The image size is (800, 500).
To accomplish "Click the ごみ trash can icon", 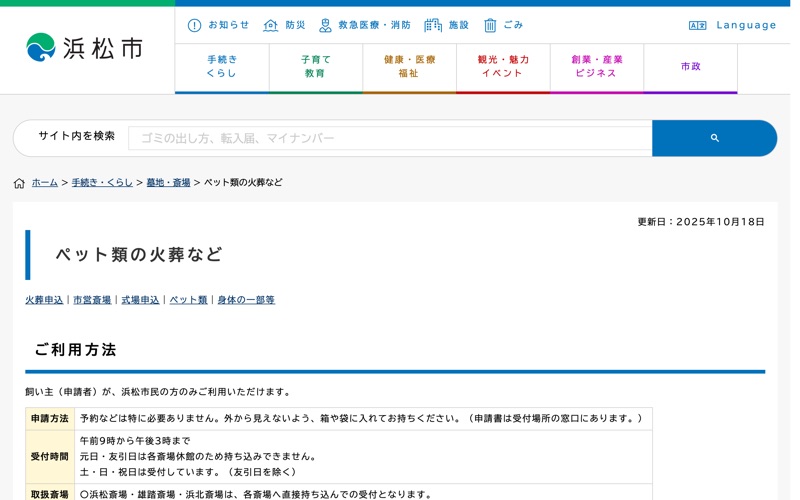I will coord(490,25).
